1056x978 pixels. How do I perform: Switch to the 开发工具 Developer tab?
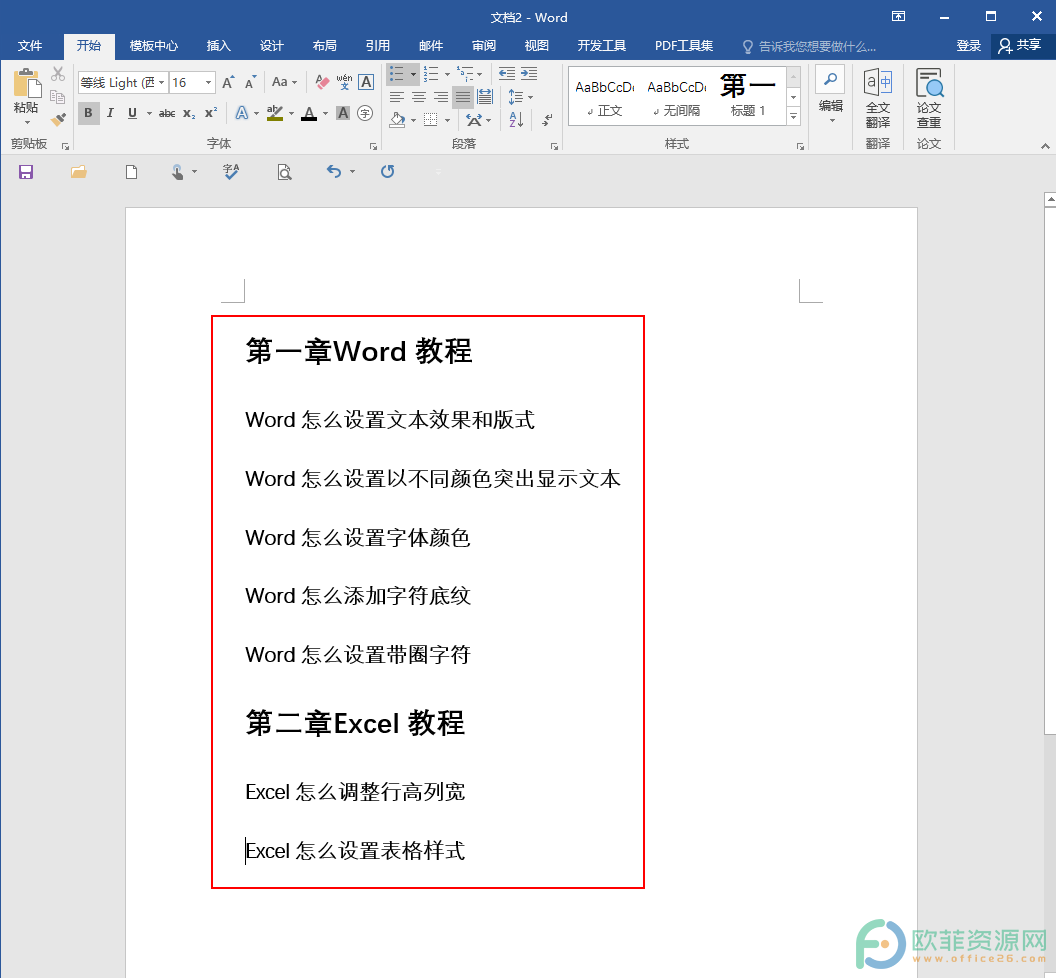pos(601,46)
